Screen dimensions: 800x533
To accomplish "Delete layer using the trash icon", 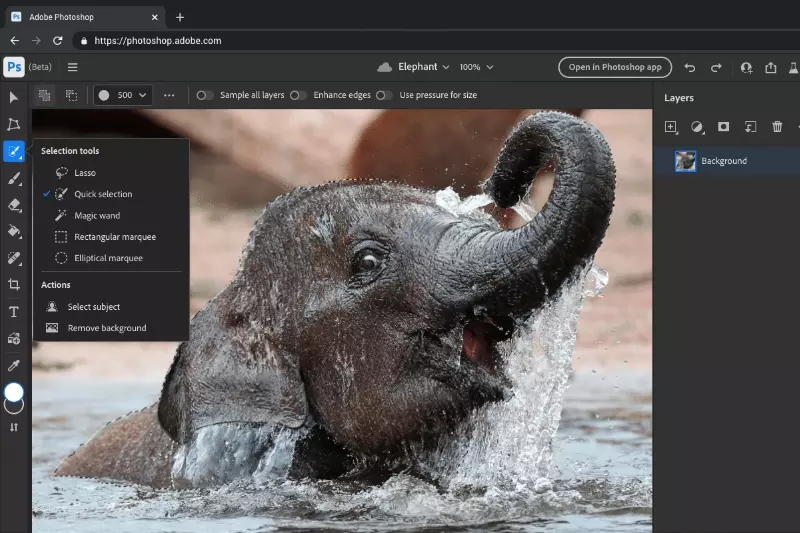I will pyautogui.click(x=777, y=127).
